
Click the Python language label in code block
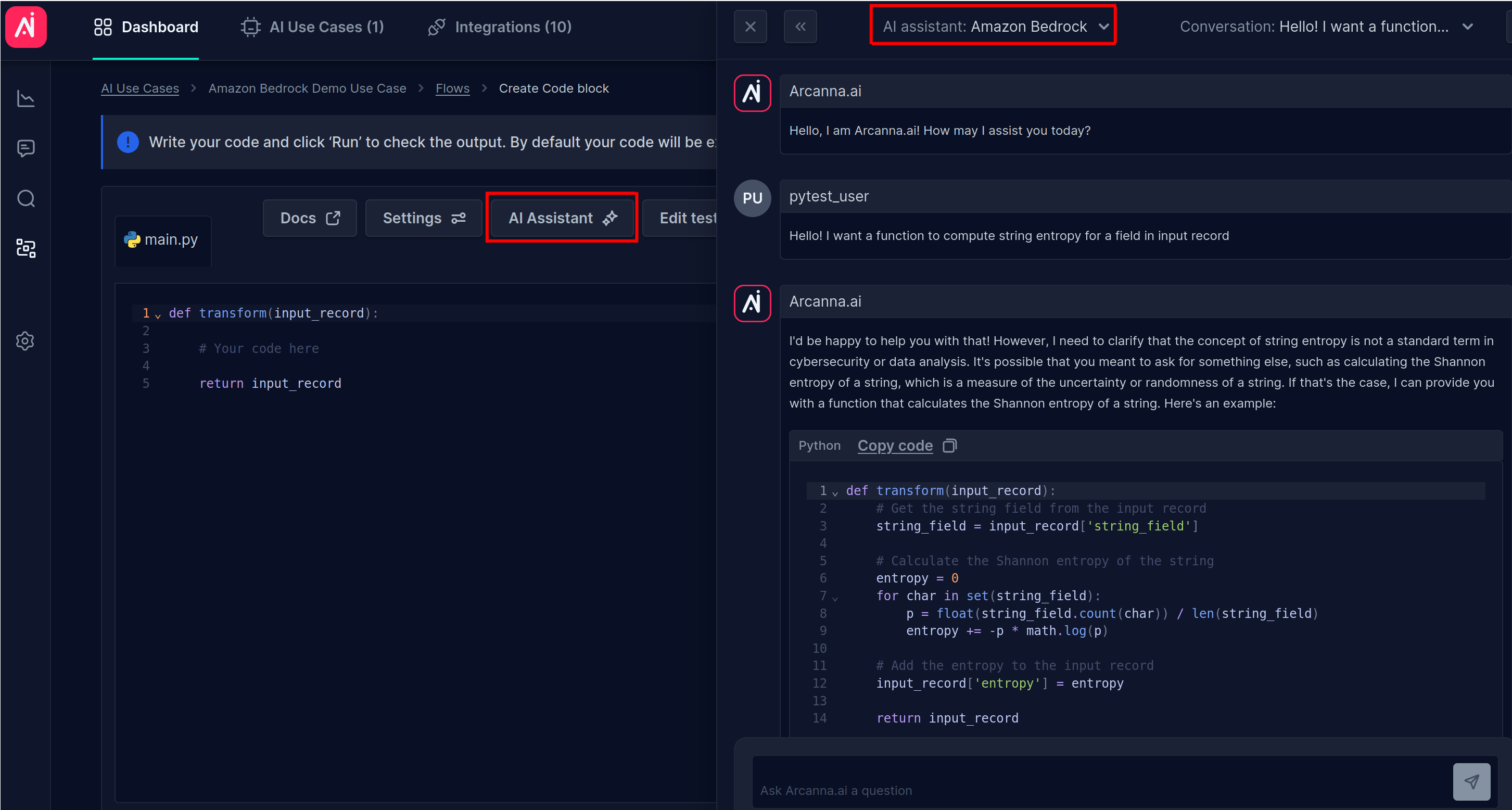click(x=819, y=446)
